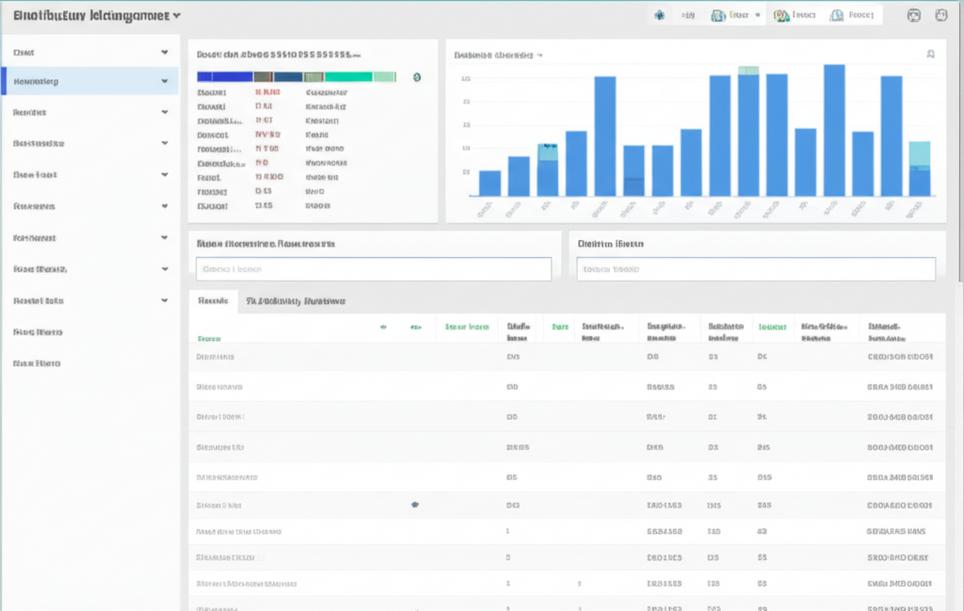Click the bookmark icon in the chart panel corner
This screenshot has height=611, width=964.
pos(931,55)
